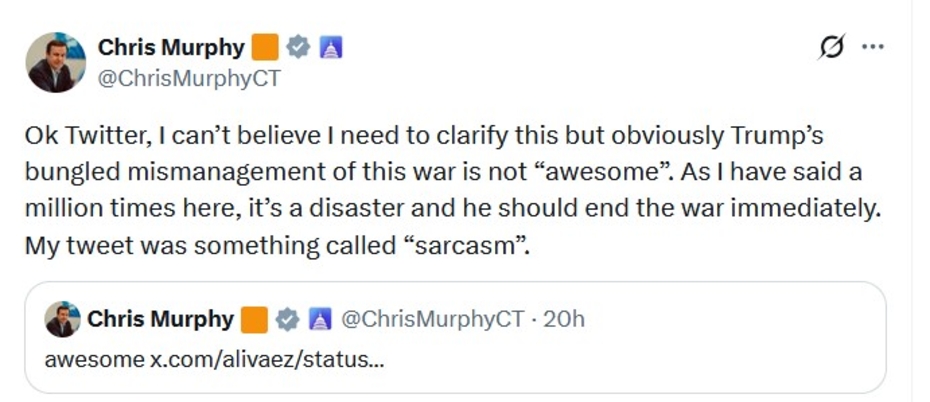Click the verified badge in the quoted tweet
Viewport: 930px width, 402px height.
click(286, 319)
